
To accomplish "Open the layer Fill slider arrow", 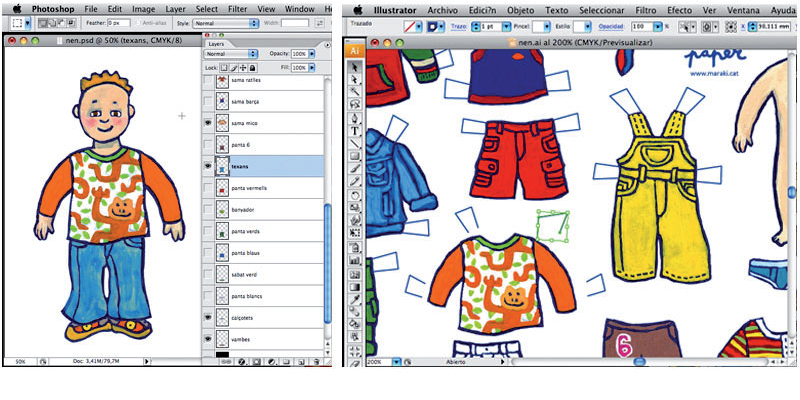I will [x=312, y=67].
